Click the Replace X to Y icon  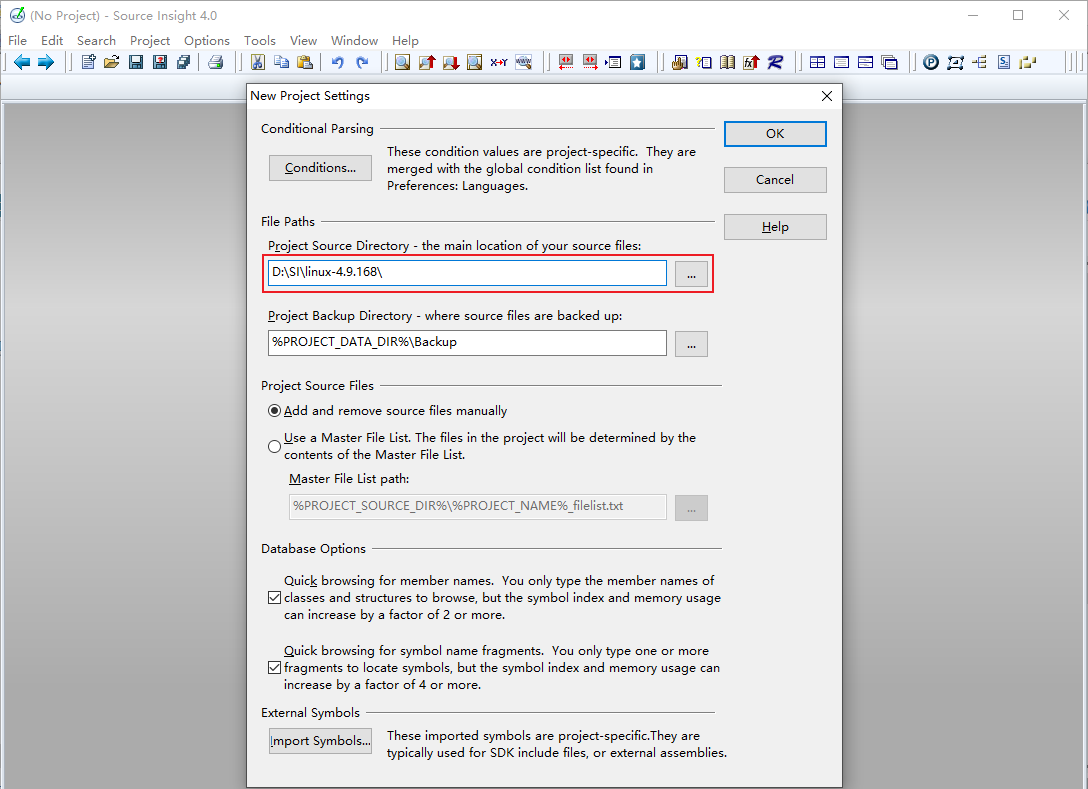(x=498, y=62)
